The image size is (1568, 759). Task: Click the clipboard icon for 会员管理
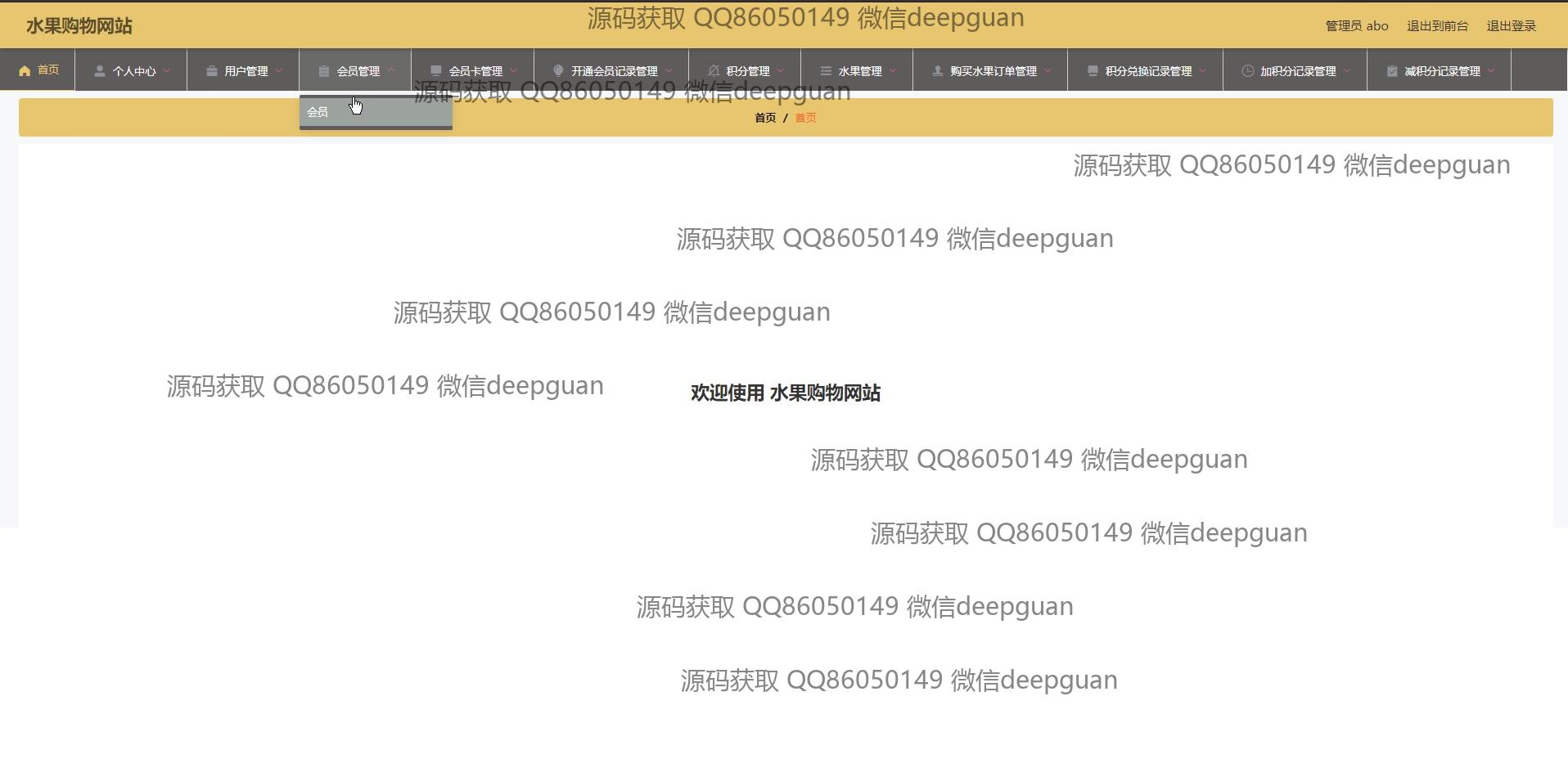(x=323, y=71)
